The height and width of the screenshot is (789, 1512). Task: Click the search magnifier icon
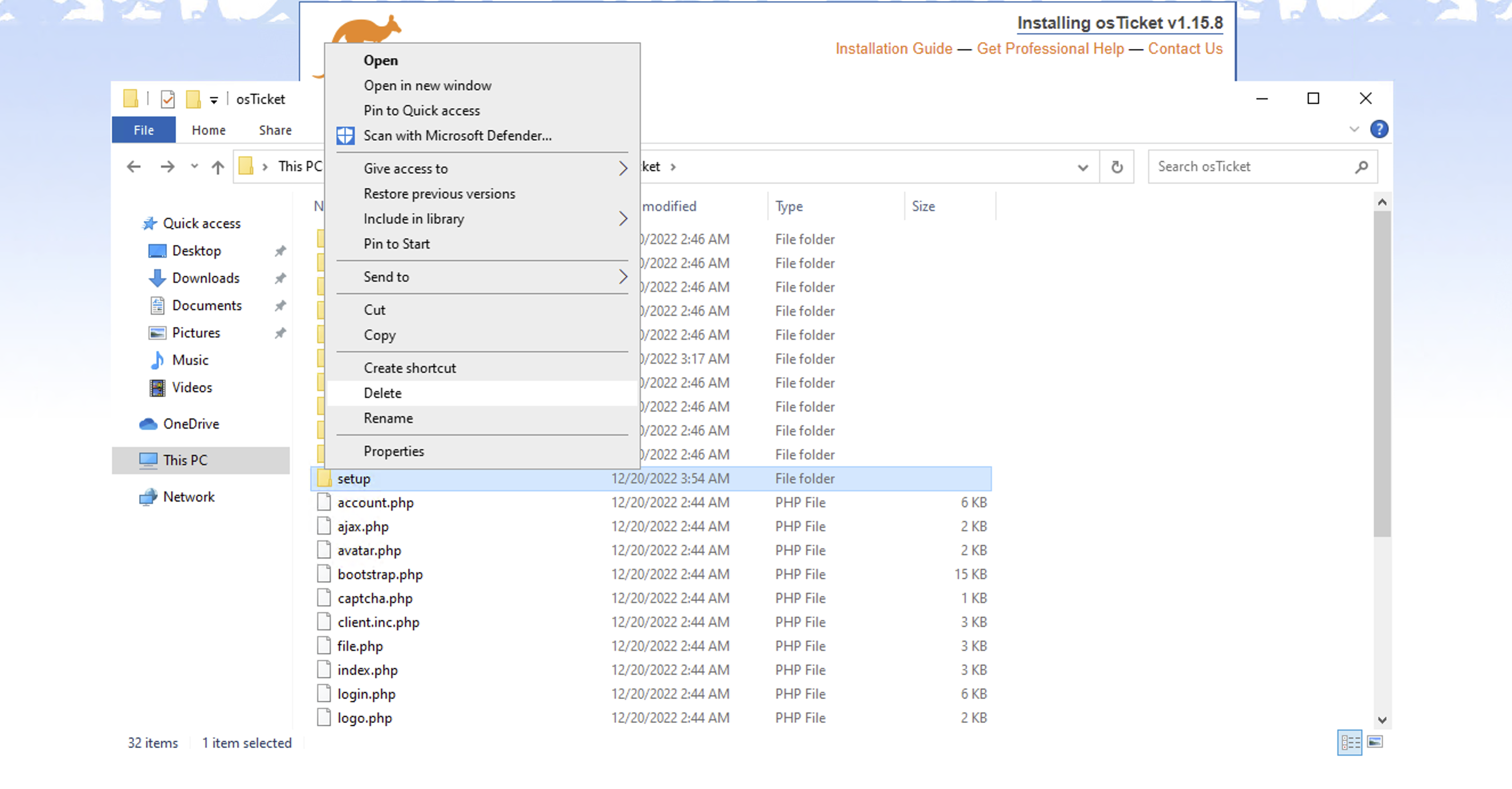(x=1361, y=167)
